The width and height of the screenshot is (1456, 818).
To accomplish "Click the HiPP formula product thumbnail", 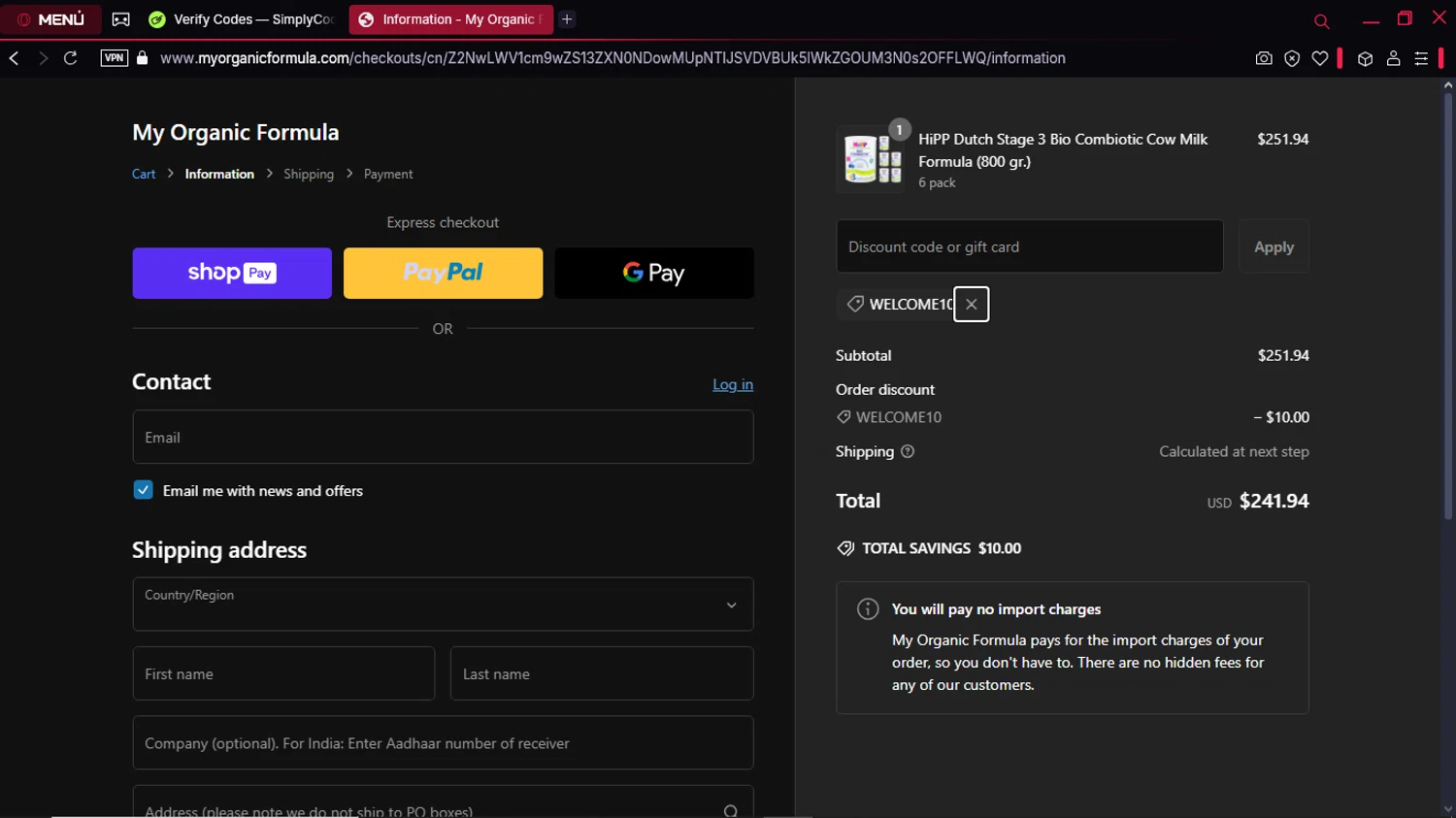I will coord(873,159).
